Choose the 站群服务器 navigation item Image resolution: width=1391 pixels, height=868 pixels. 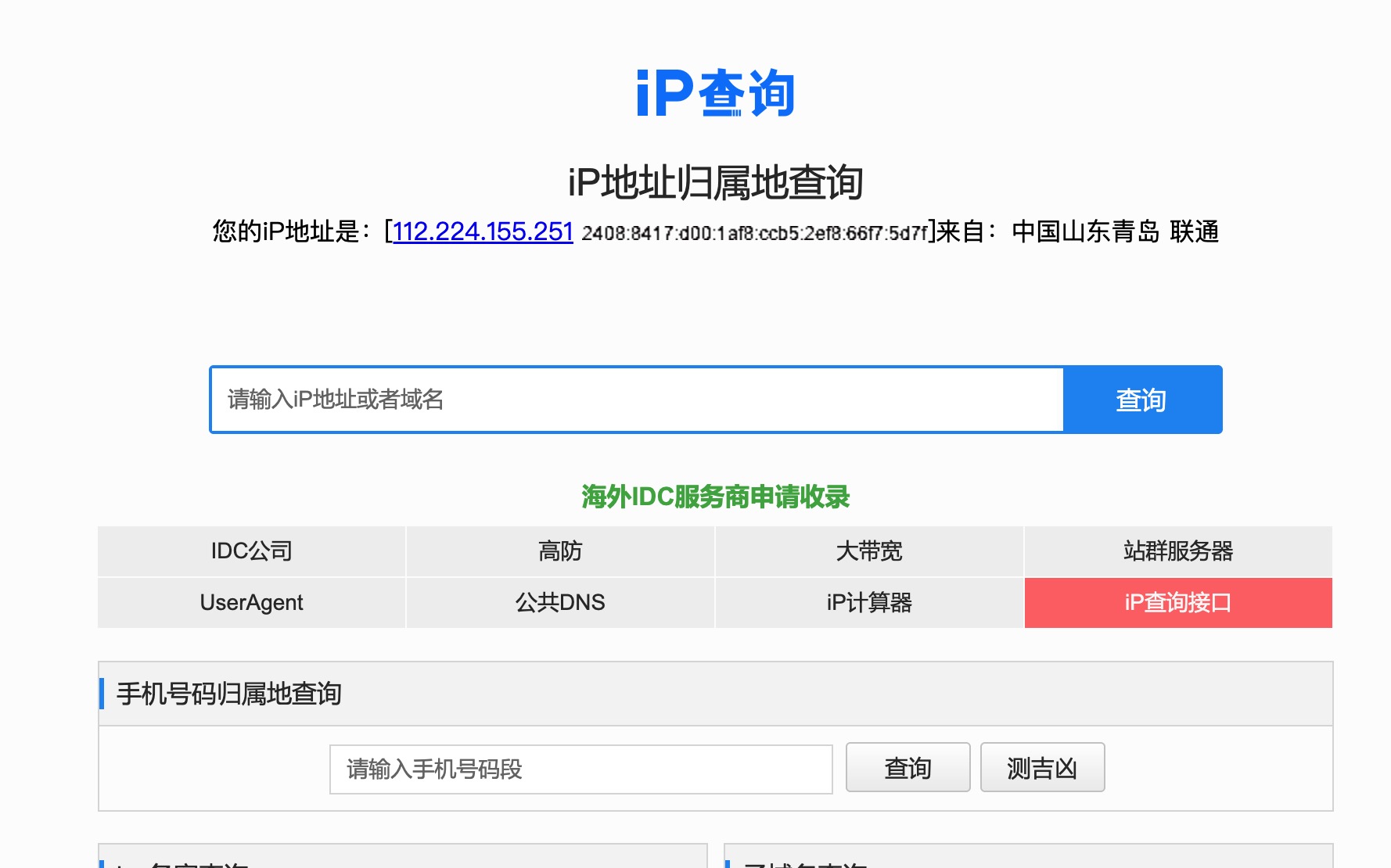coord(1177,551)
